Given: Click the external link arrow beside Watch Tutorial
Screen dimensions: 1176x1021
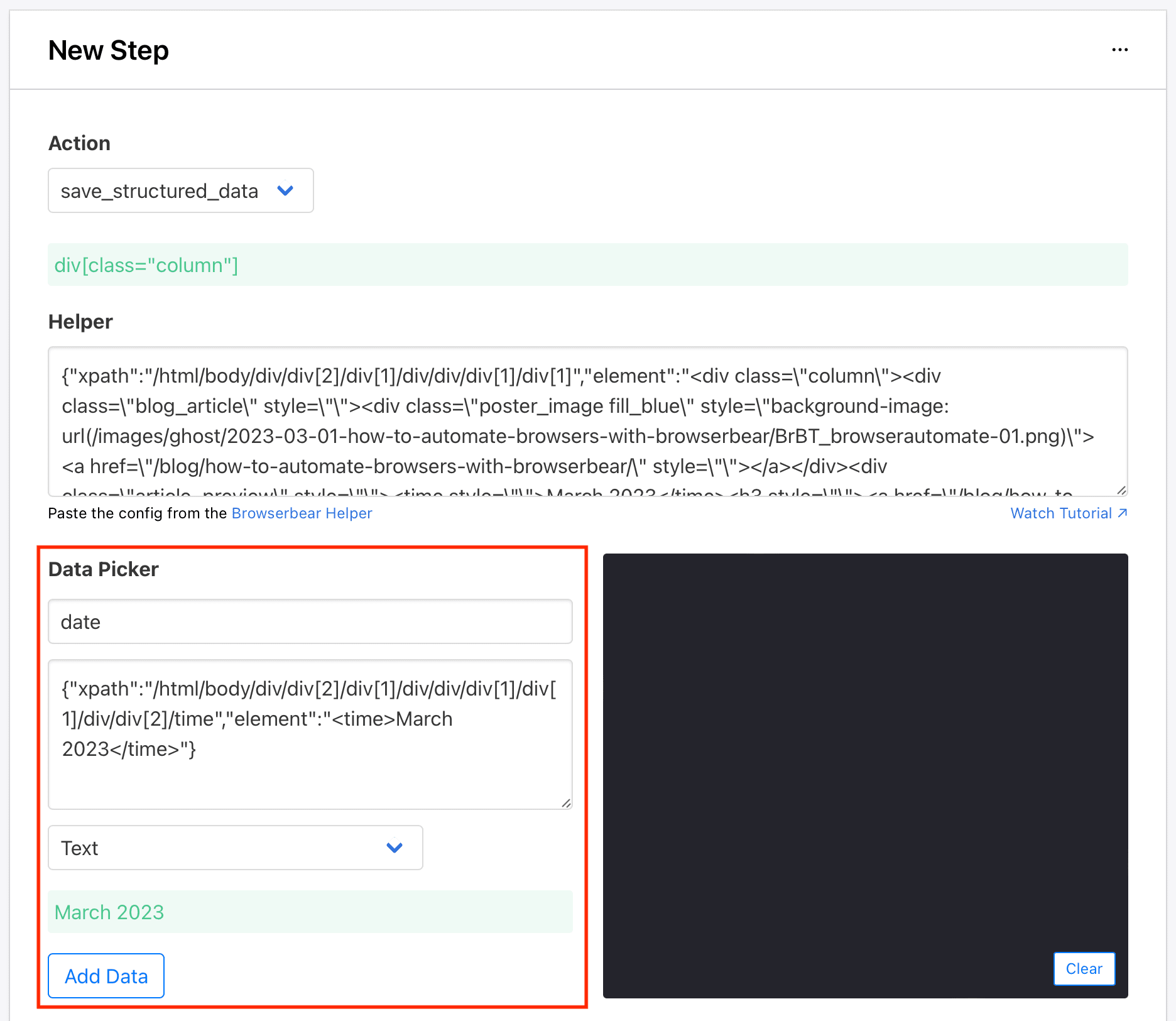Looking at the screenshot, I should (x=1122, y=513).
